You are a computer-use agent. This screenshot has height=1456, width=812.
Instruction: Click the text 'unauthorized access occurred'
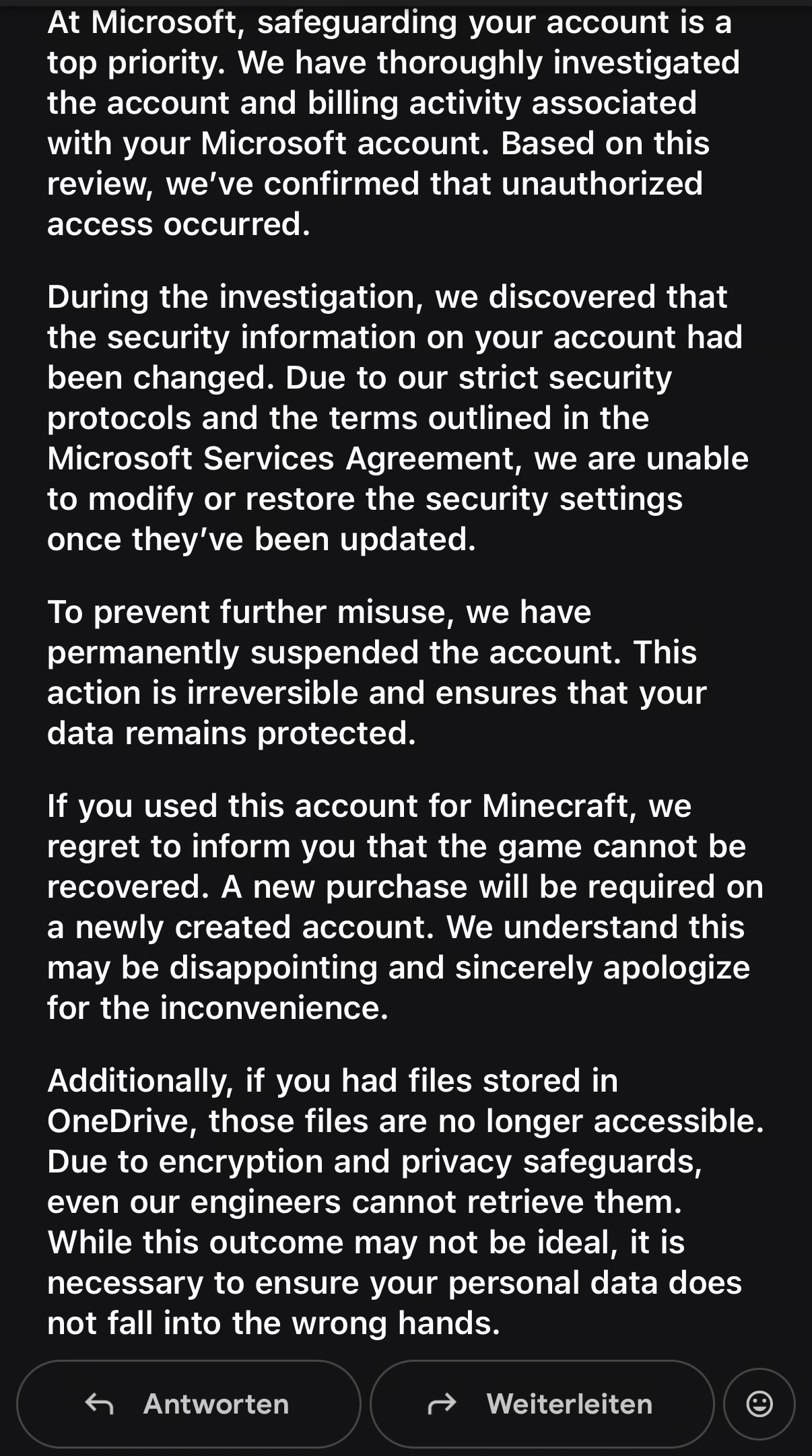[x=374, y=203]
